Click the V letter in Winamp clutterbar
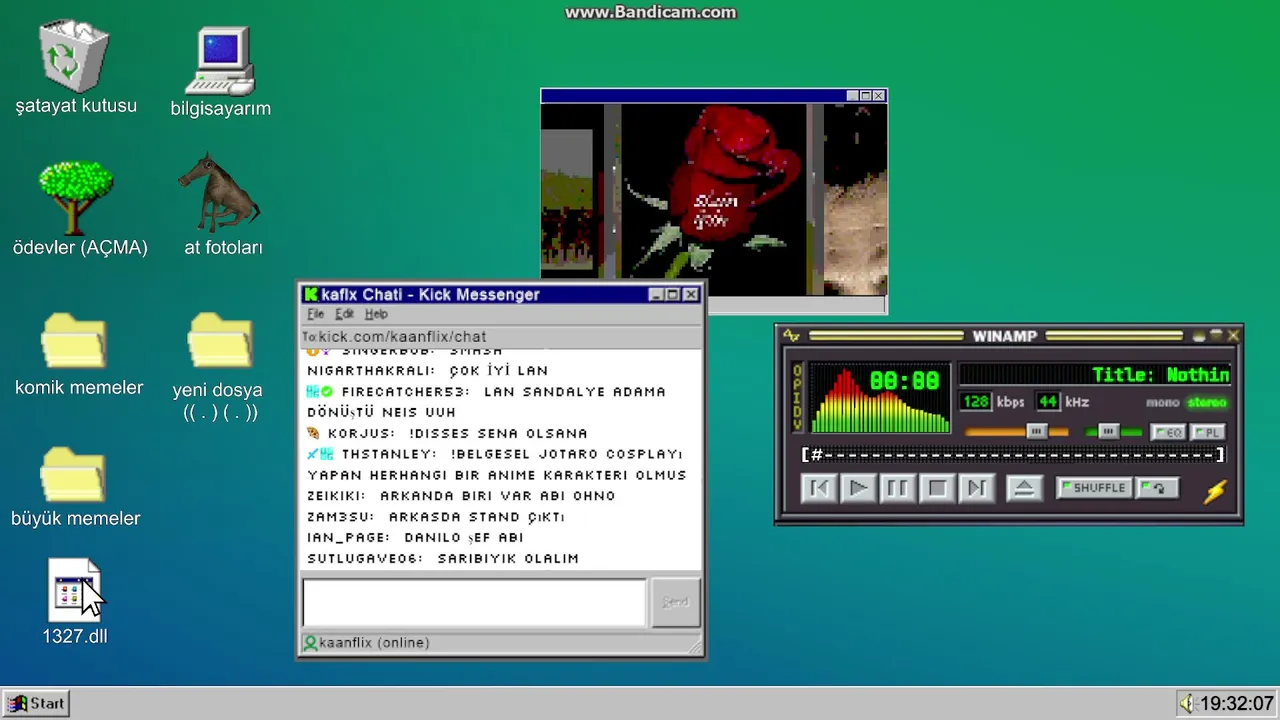This screenshot has height=720, width=1280. tap(797, 424)
